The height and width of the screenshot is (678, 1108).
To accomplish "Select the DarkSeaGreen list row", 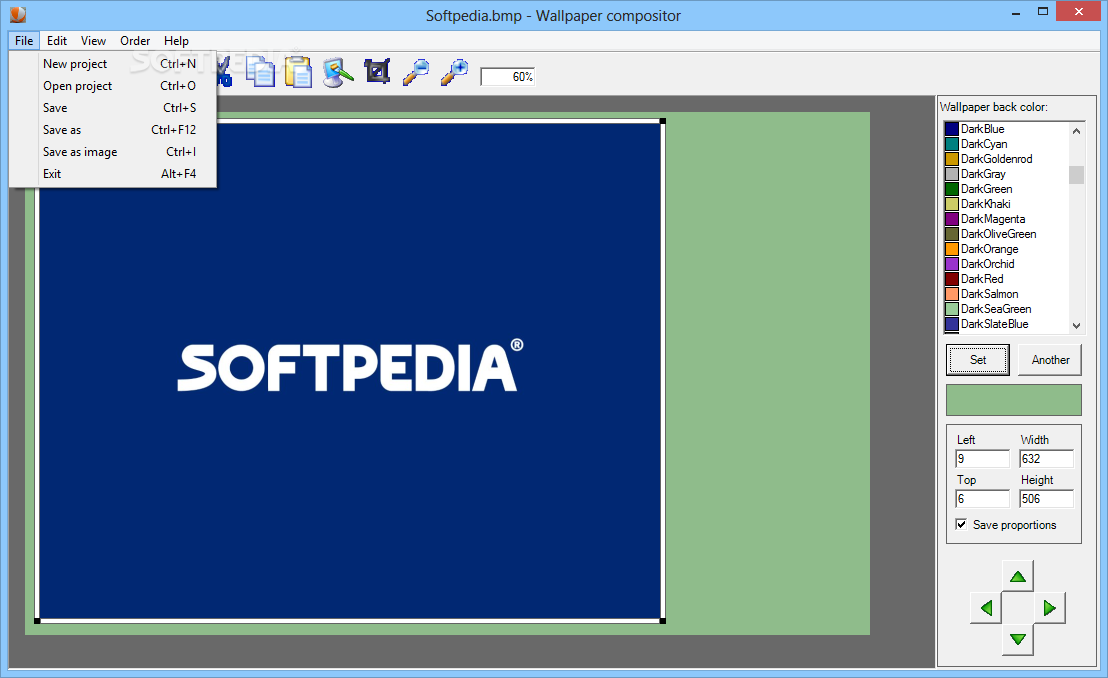I will (1006, 309).
